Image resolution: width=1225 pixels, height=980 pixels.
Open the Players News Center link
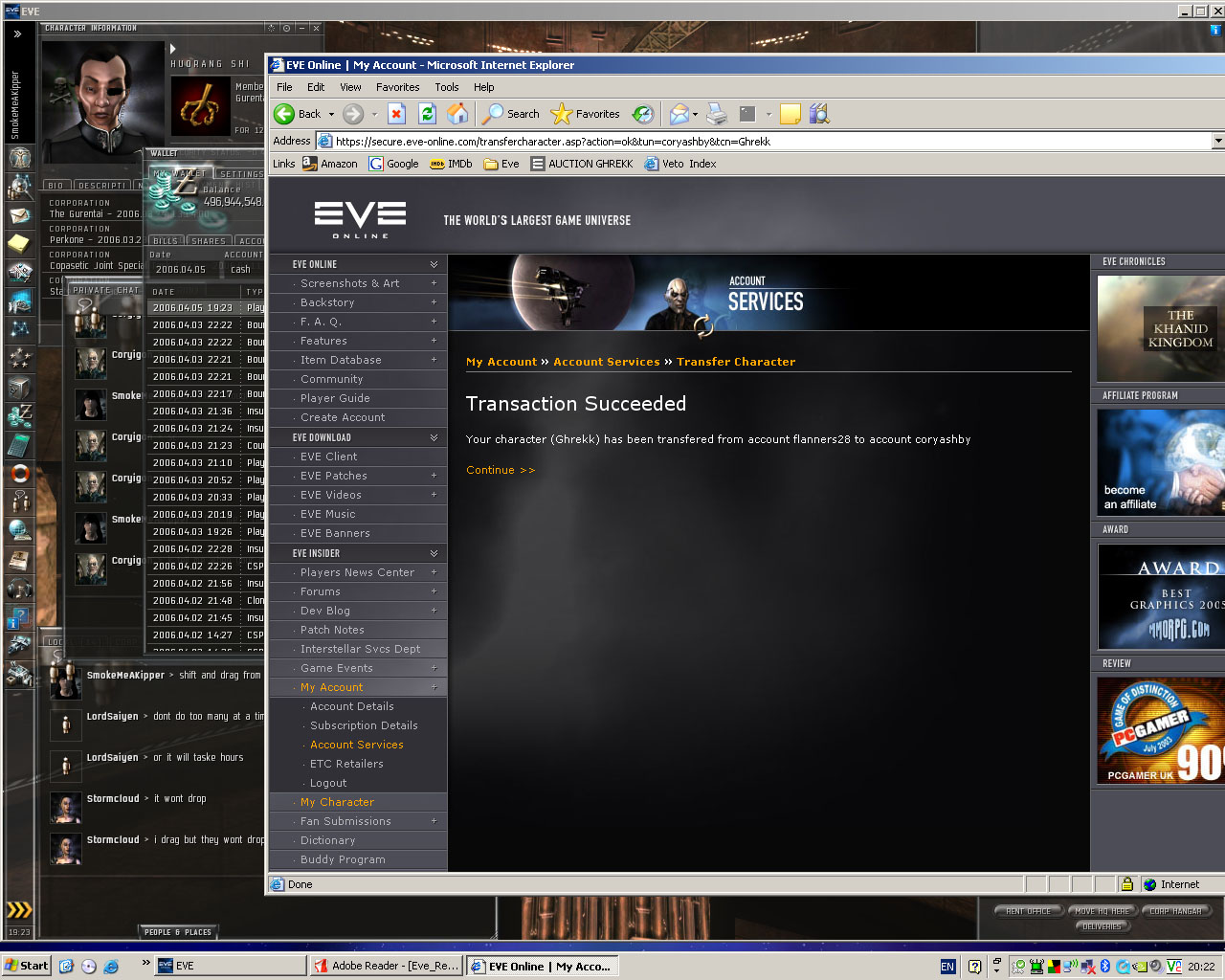357,572
